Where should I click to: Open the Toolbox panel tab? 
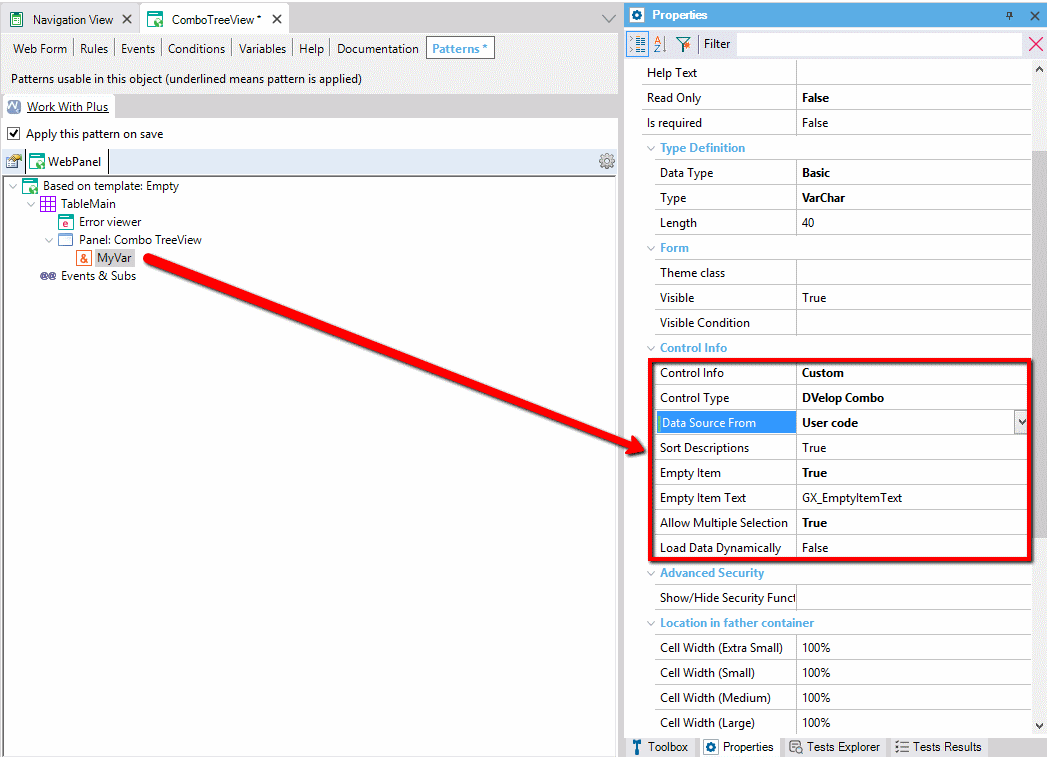click(659, 747)
